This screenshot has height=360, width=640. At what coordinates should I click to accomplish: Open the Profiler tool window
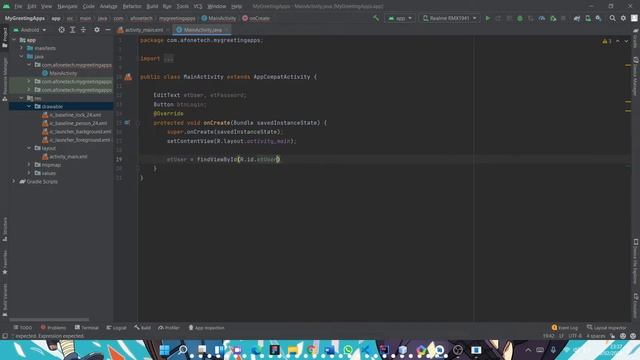(x=169, y=328)
